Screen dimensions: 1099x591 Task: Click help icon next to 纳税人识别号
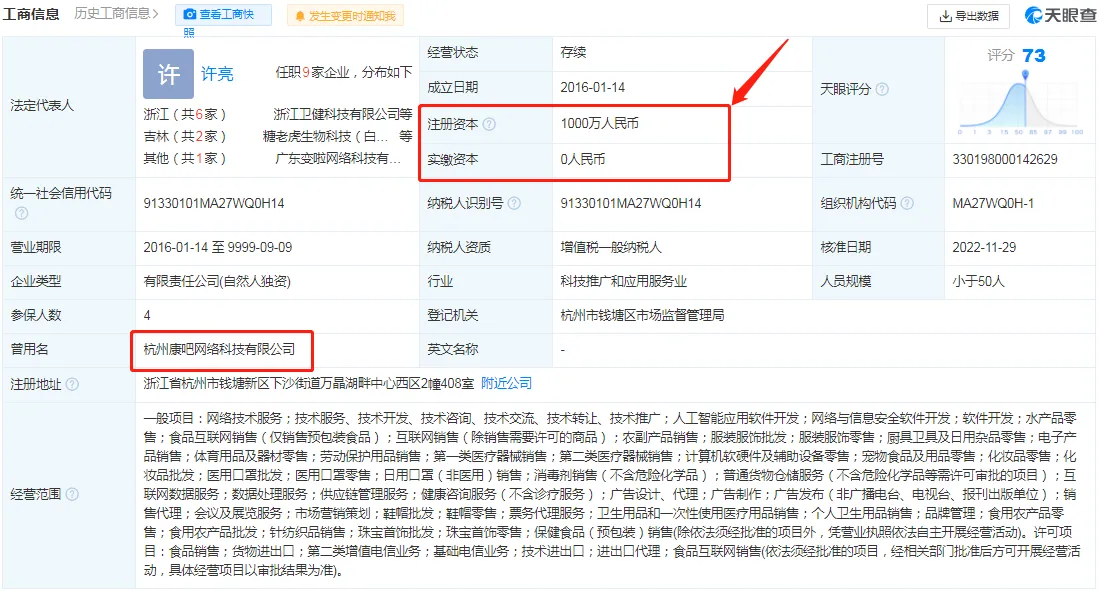pos(514,203)
